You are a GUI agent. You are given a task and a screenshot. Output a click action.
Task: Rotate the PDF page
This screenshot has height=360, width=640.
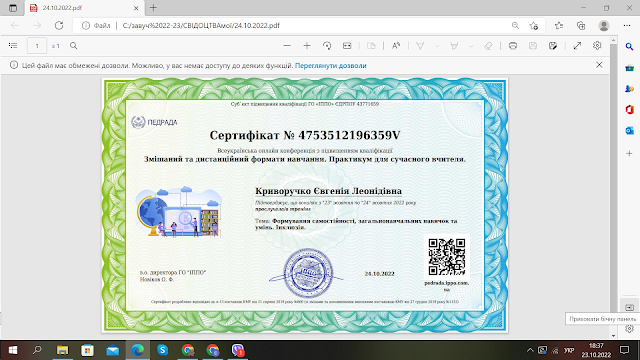[x=327, y=46]
